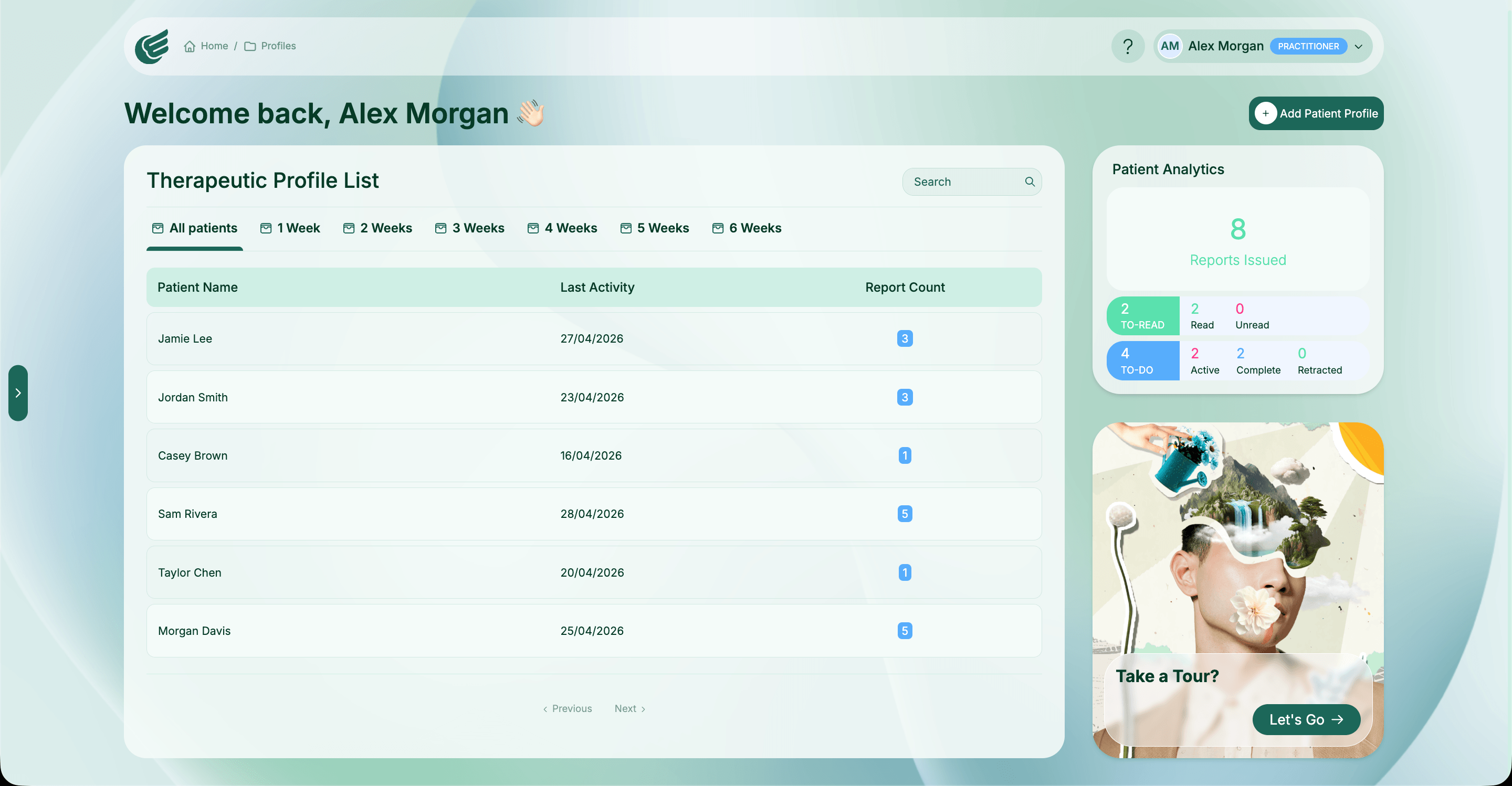Click Jordan Smith's report count badge
This screenshot has width=1512, height=786.
click(x=905, y=397)
